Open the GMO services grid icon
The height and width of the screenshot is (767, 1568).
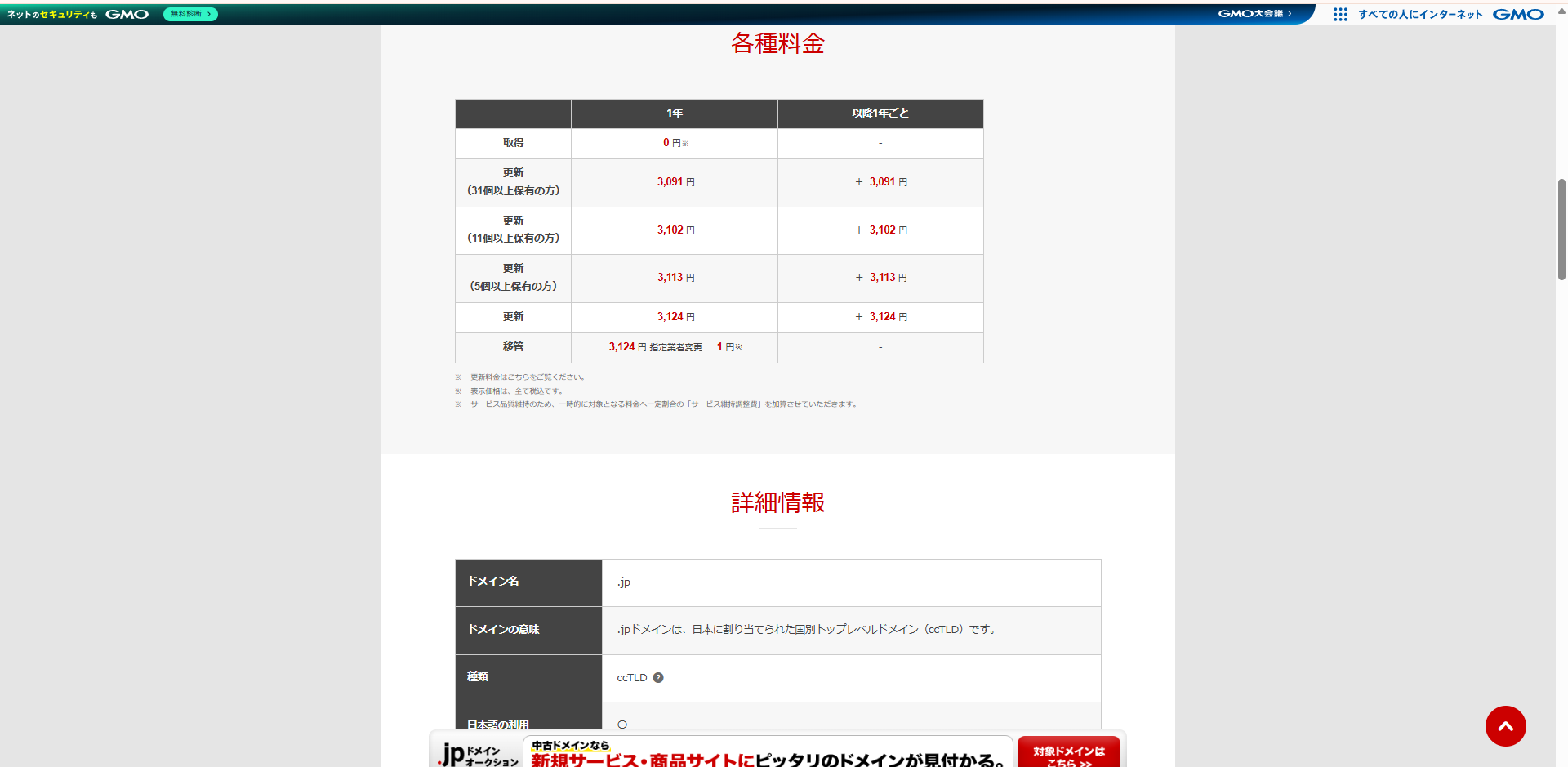(1340, 14)
